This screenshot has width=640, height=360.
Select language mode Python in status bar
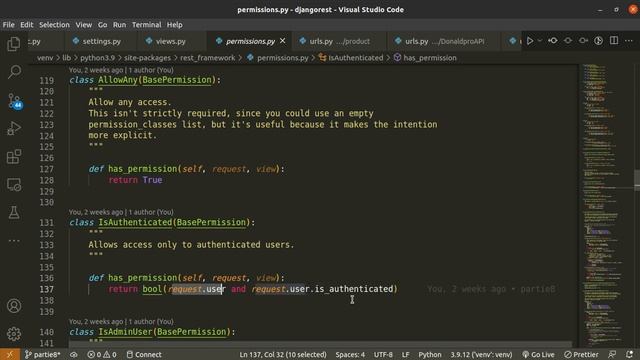(x=430, y=354)
